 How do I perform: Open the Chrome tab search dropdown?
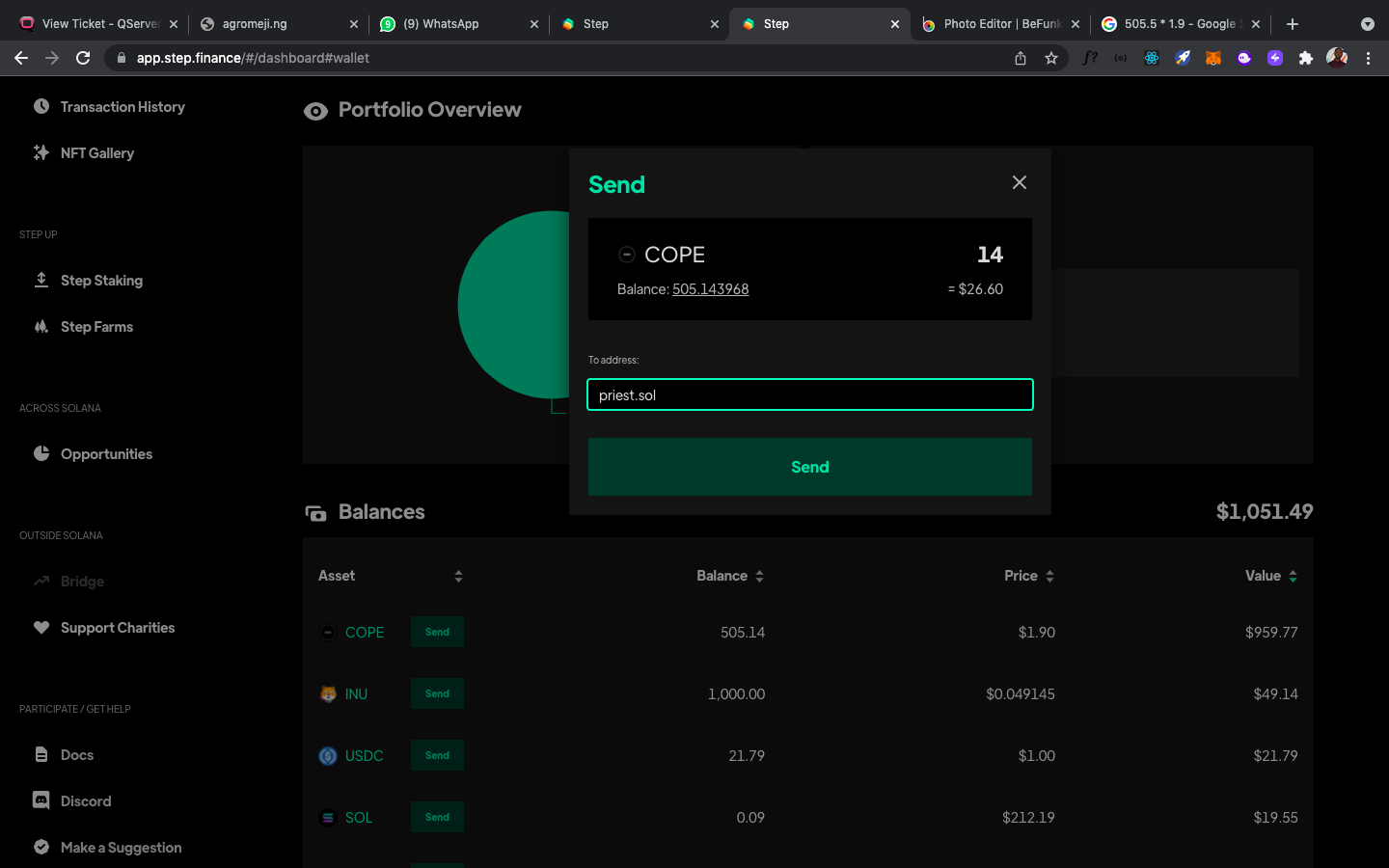point(1368,24)
